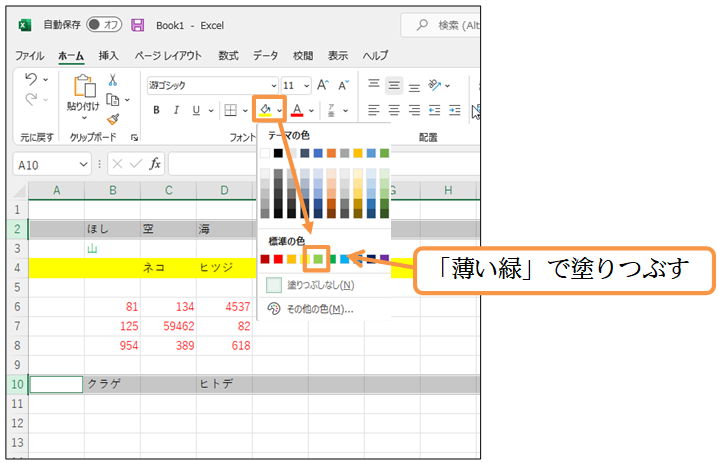Expand the font size dropdown showing 11

tap(306, 85)
